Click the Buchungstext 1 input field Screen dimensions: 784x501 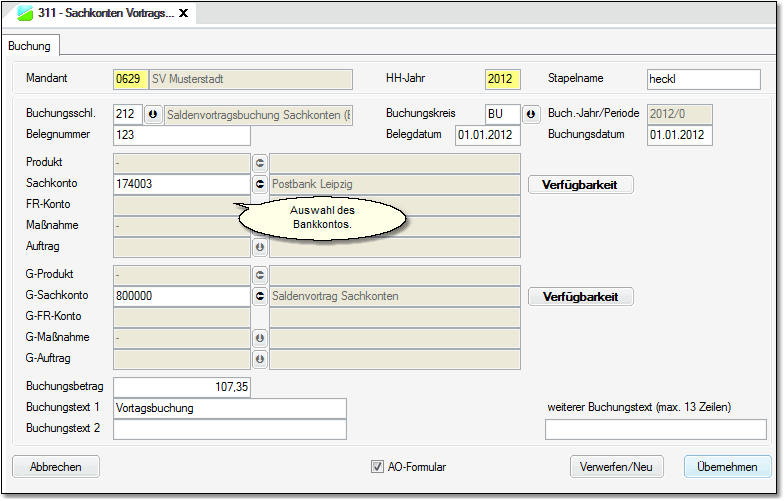point(229,408)
